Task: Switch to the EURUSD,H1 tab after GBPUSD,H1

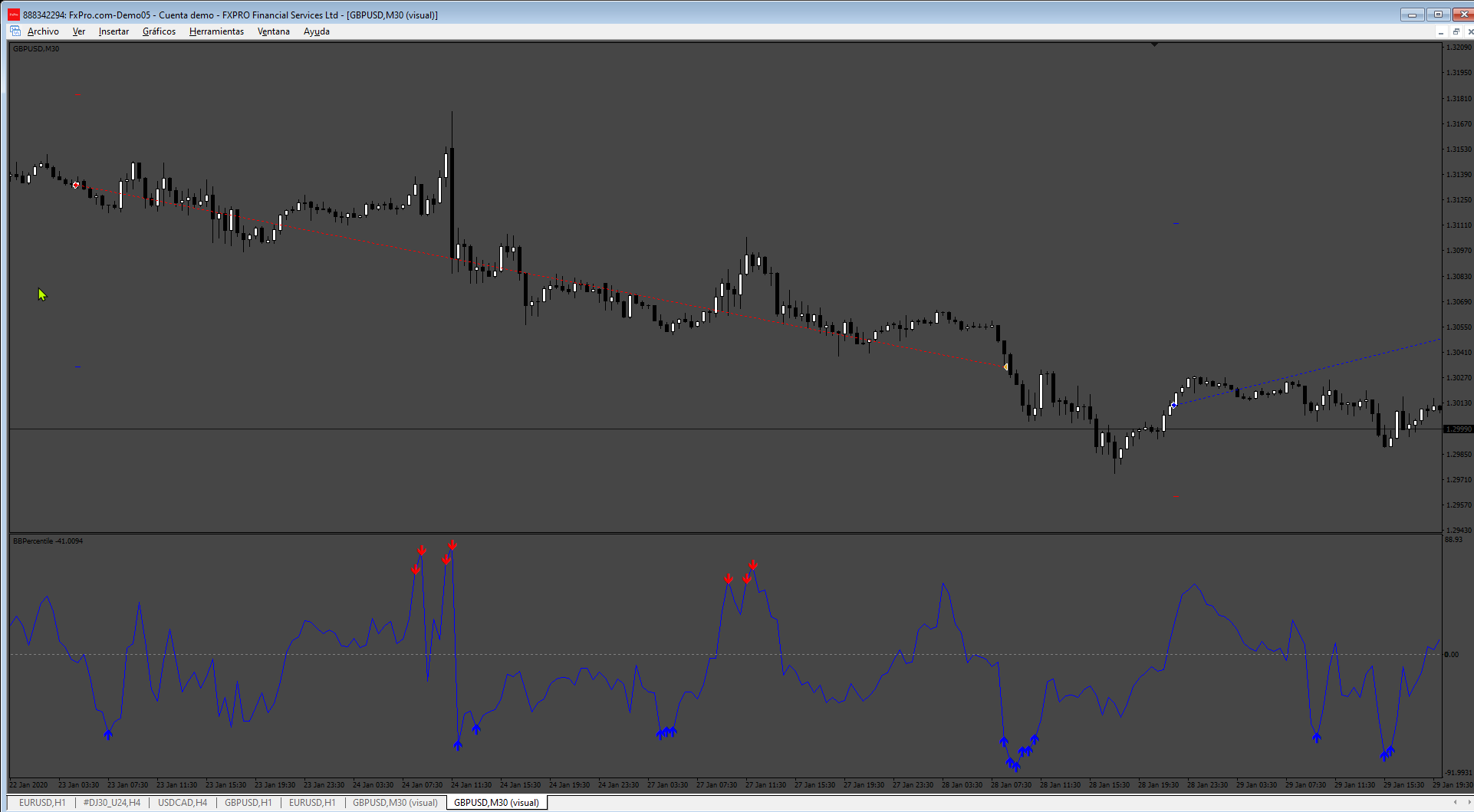Action: (312, 803)
